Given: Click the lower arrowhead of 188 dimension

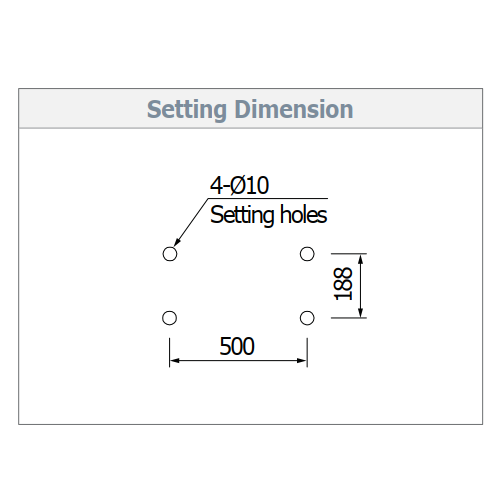Looking at the screenshot, I should (360, 312).
